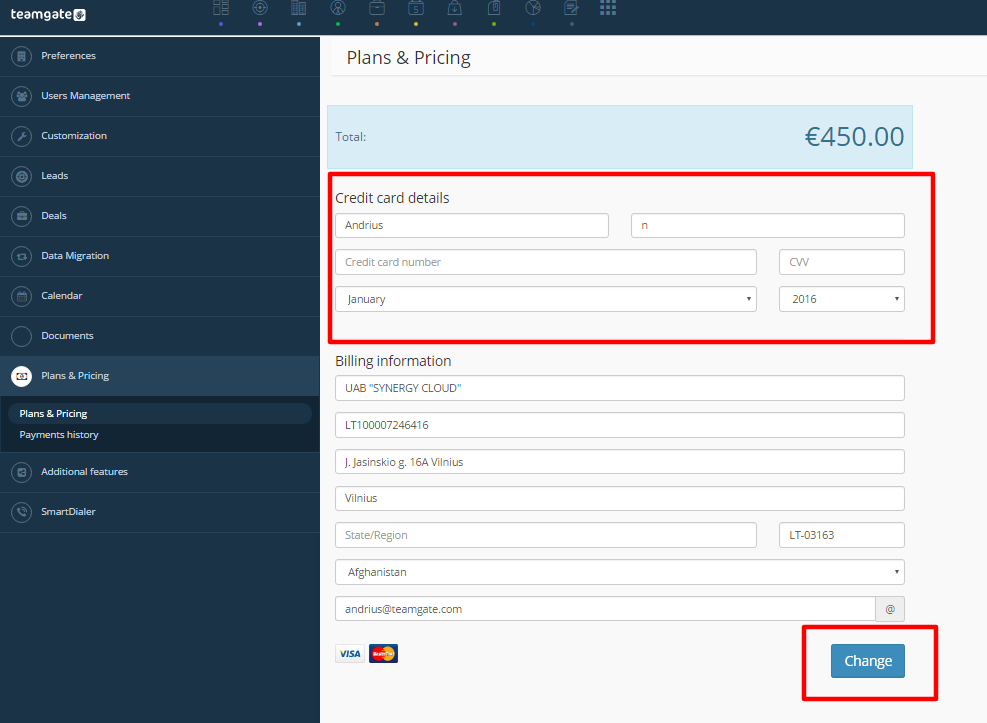The height and width of the screenshot is (723, 987).
Task: Open the companies building icon in top bar
Action: [x=299, y=8]
